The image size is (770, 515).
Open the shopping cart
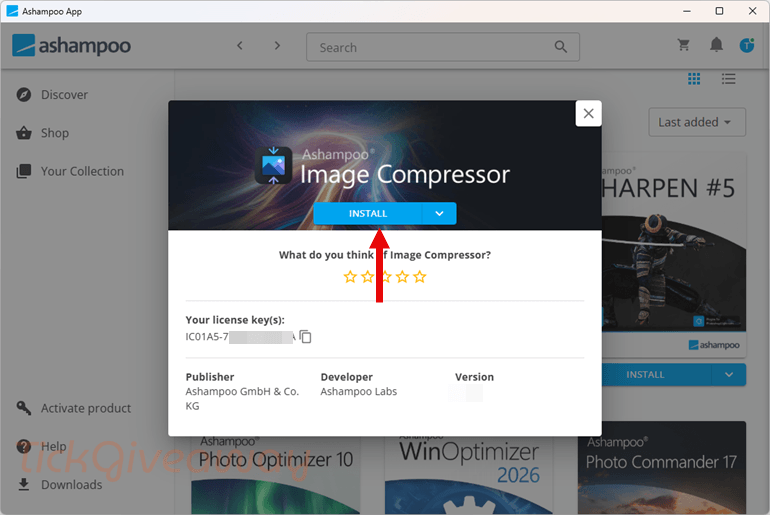tap(683, 45)
